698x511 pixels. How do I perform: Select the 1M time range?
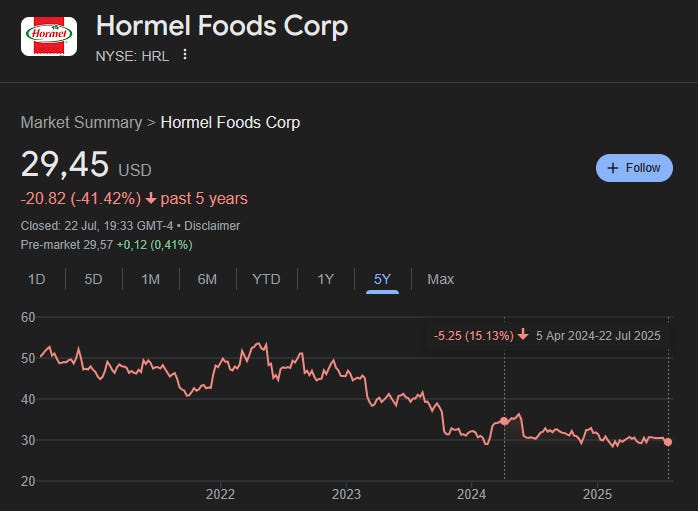150,279
